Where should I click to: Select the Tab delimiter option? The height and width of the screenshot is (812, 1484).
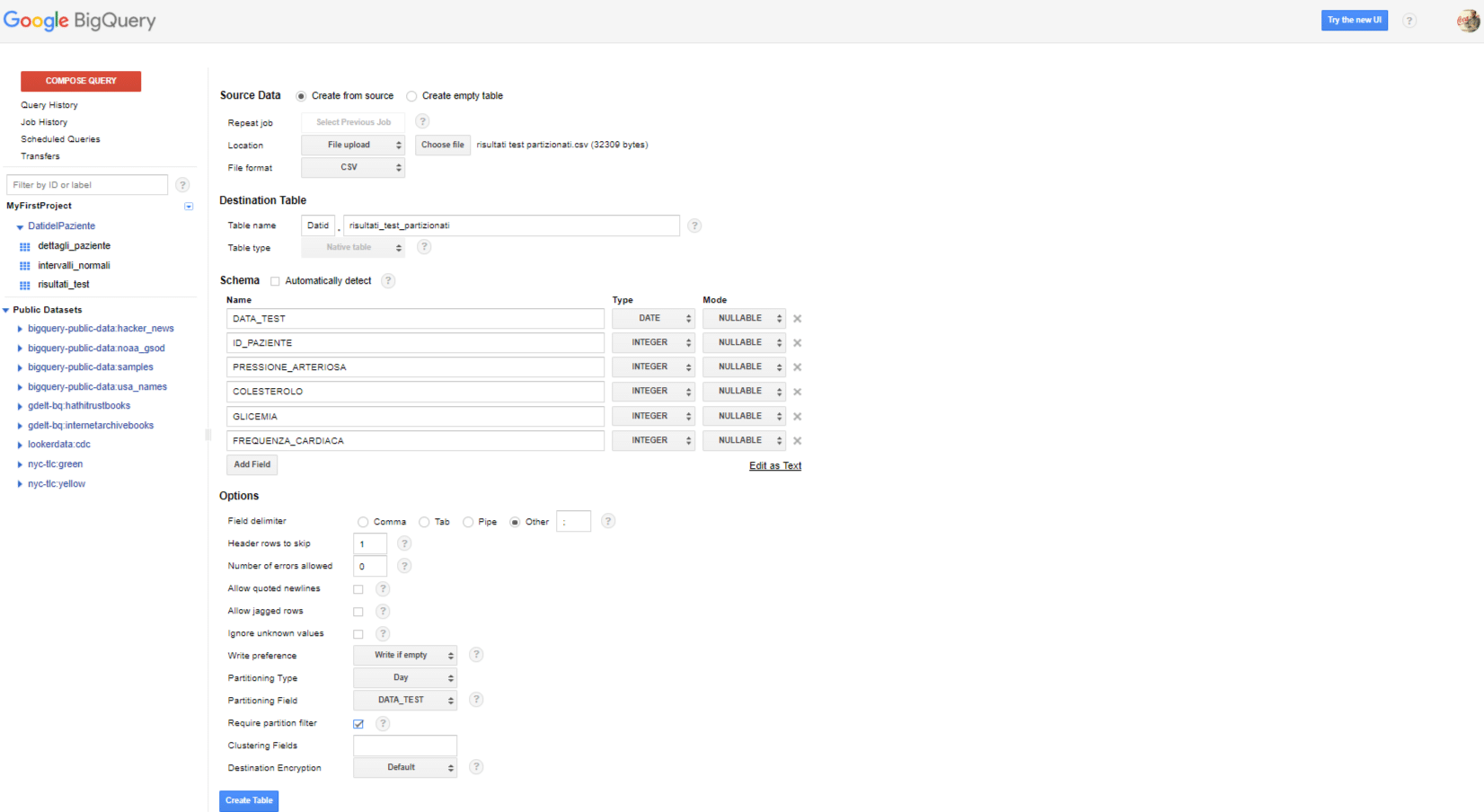tap(424, 522)
